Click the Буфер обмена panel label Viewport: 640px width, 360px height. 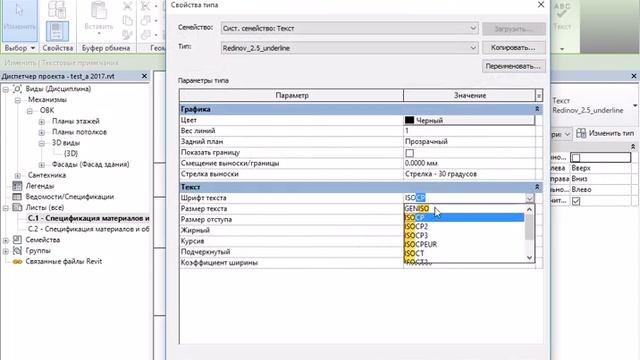[x=106, y=48]
